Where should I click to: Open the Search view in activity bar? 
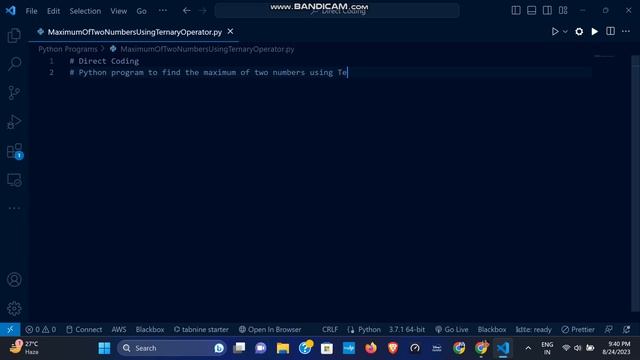pyautogui.click(x=14, y=64)
